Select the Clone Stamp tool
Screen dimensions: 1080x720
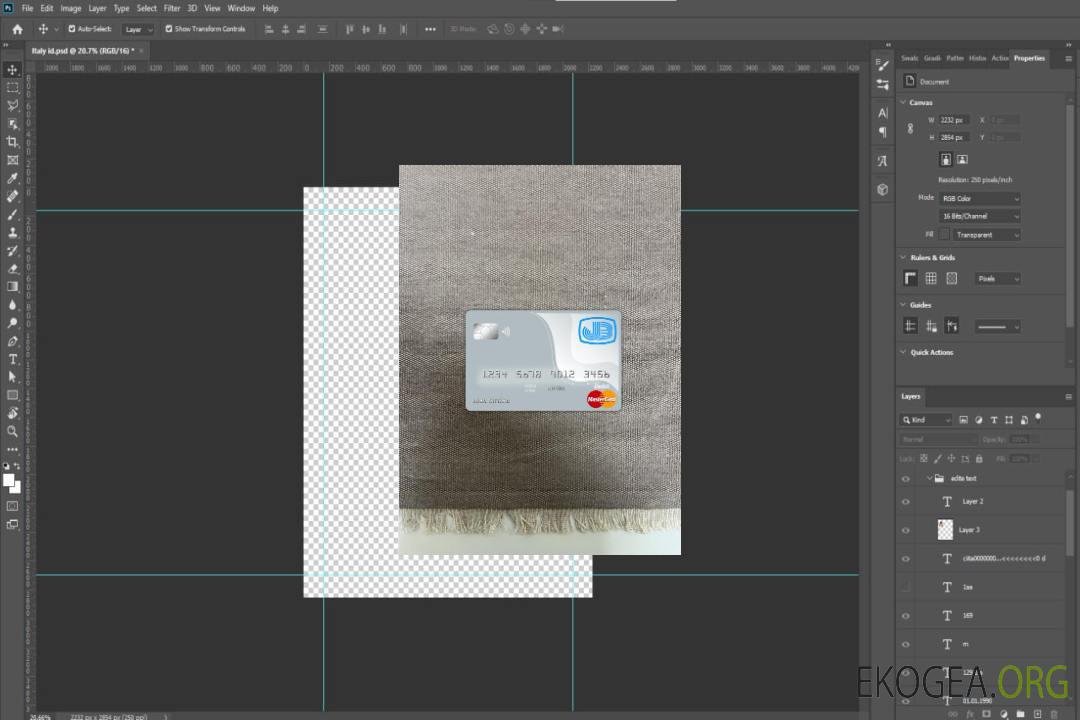[12, 232]
